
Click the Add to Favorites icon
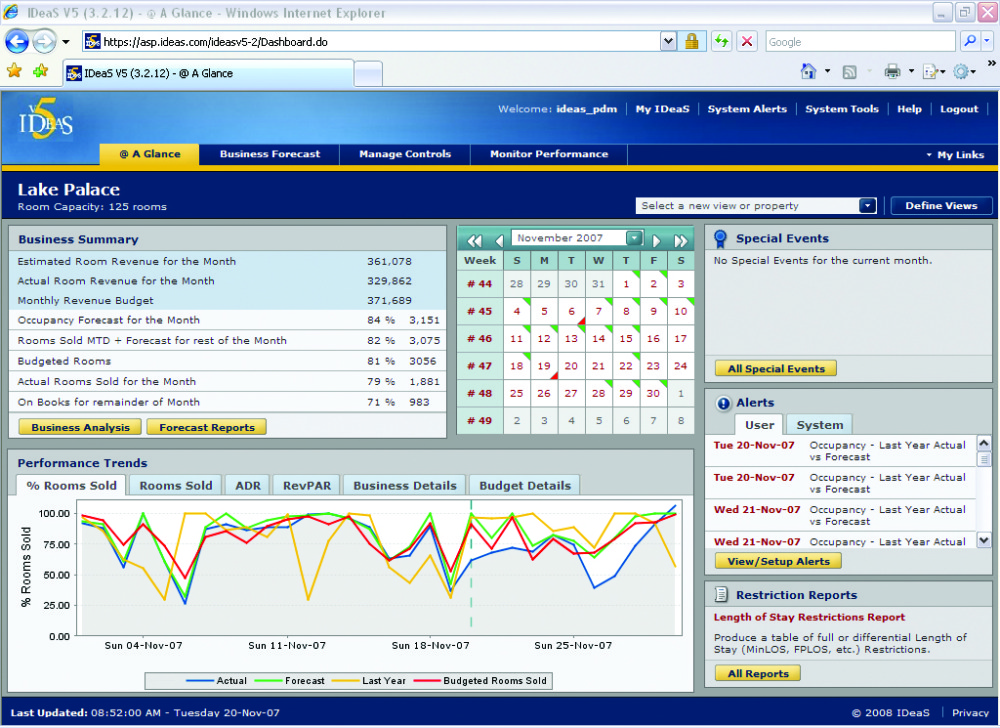[x=41, y=71]
